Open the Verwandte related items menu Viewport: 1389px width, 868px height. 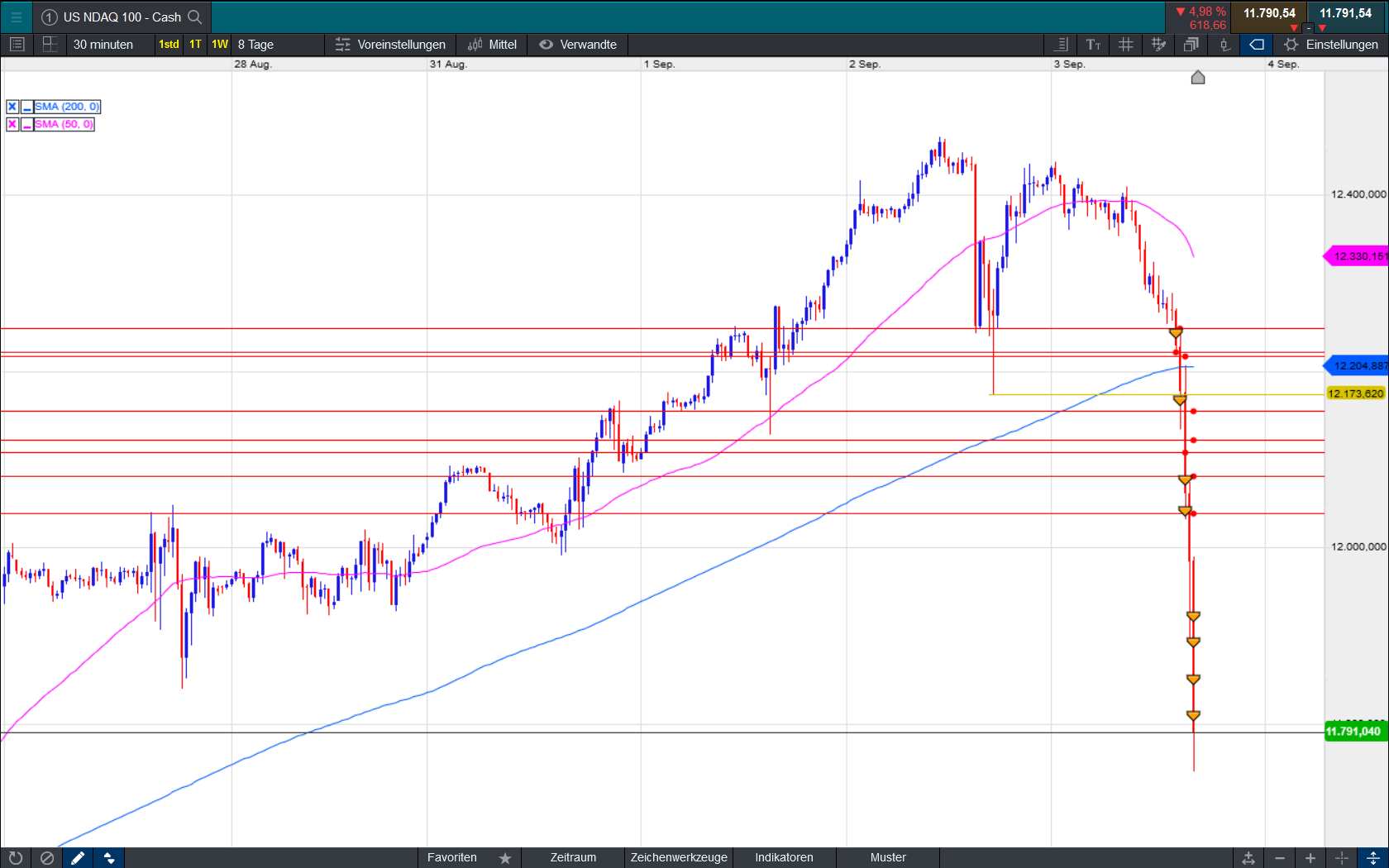(x=578, y=45)
